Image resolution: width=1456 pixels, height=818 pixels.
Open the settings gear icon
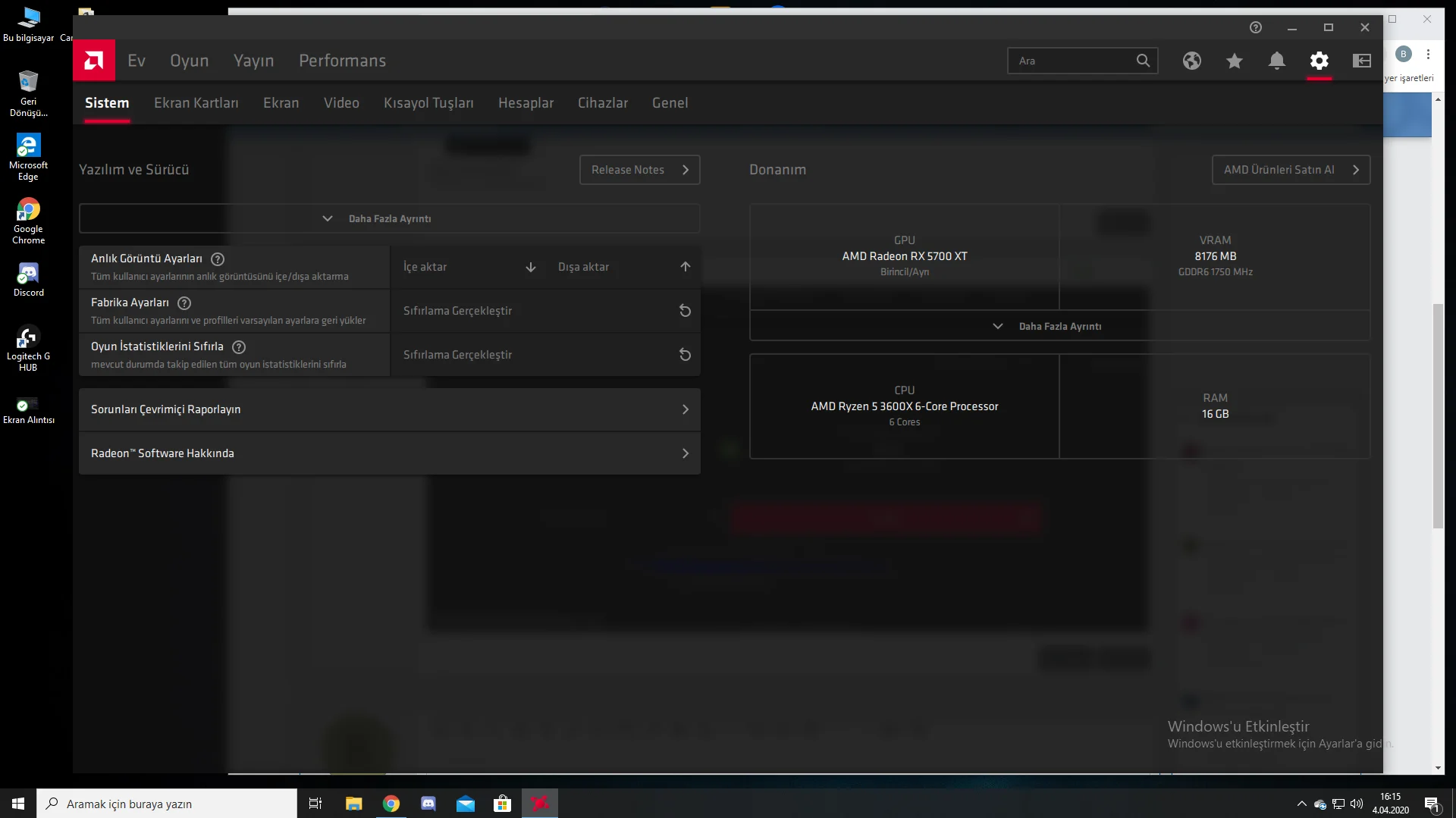click(x=1319, y=61)
